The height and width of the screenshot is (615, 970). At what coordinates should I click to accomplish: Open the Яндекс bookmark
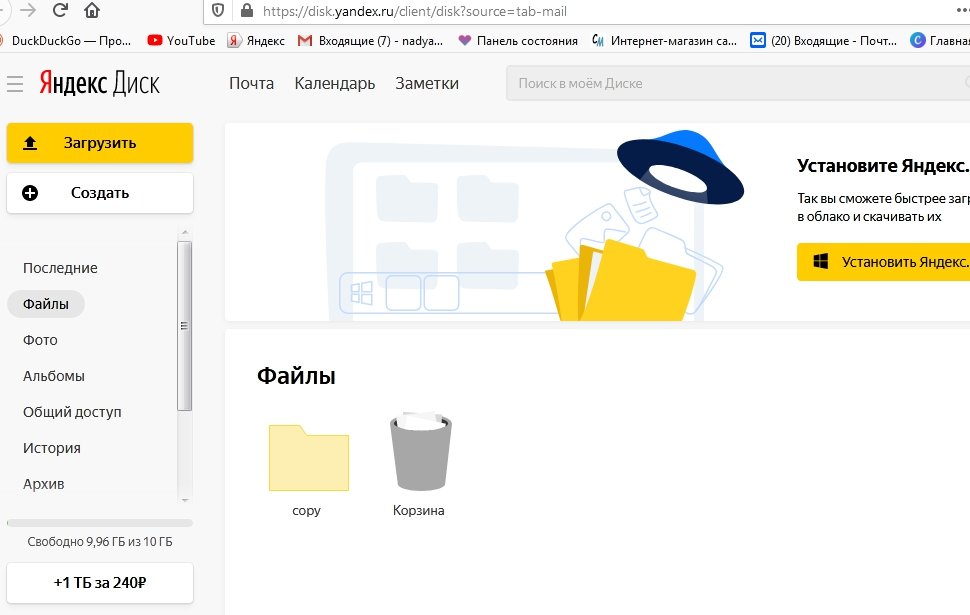pos(256,41)
